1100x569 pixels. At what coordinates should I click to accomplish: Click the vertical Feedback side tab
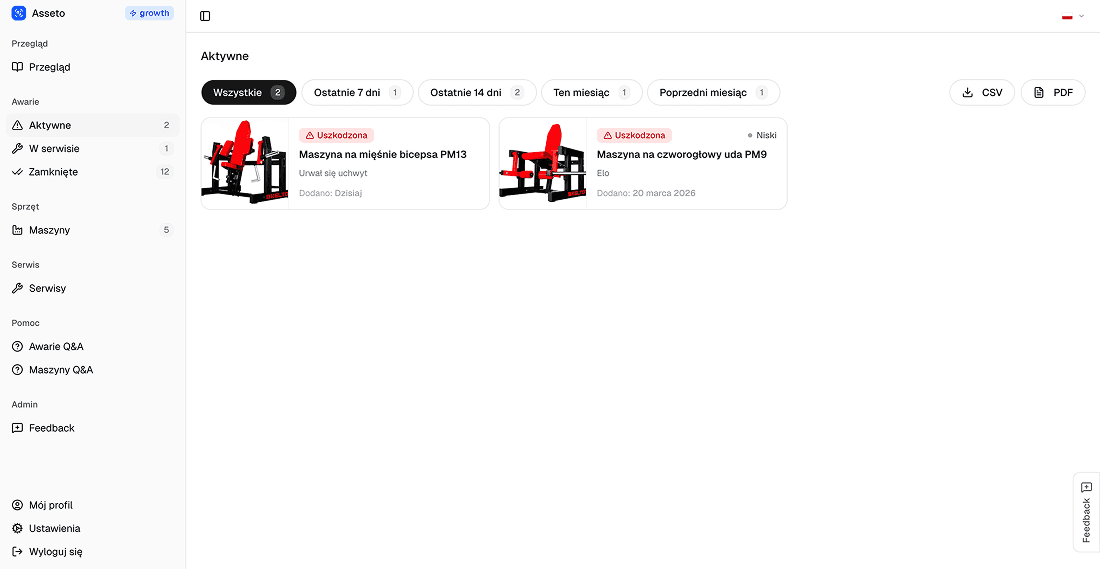(1086, 512)
